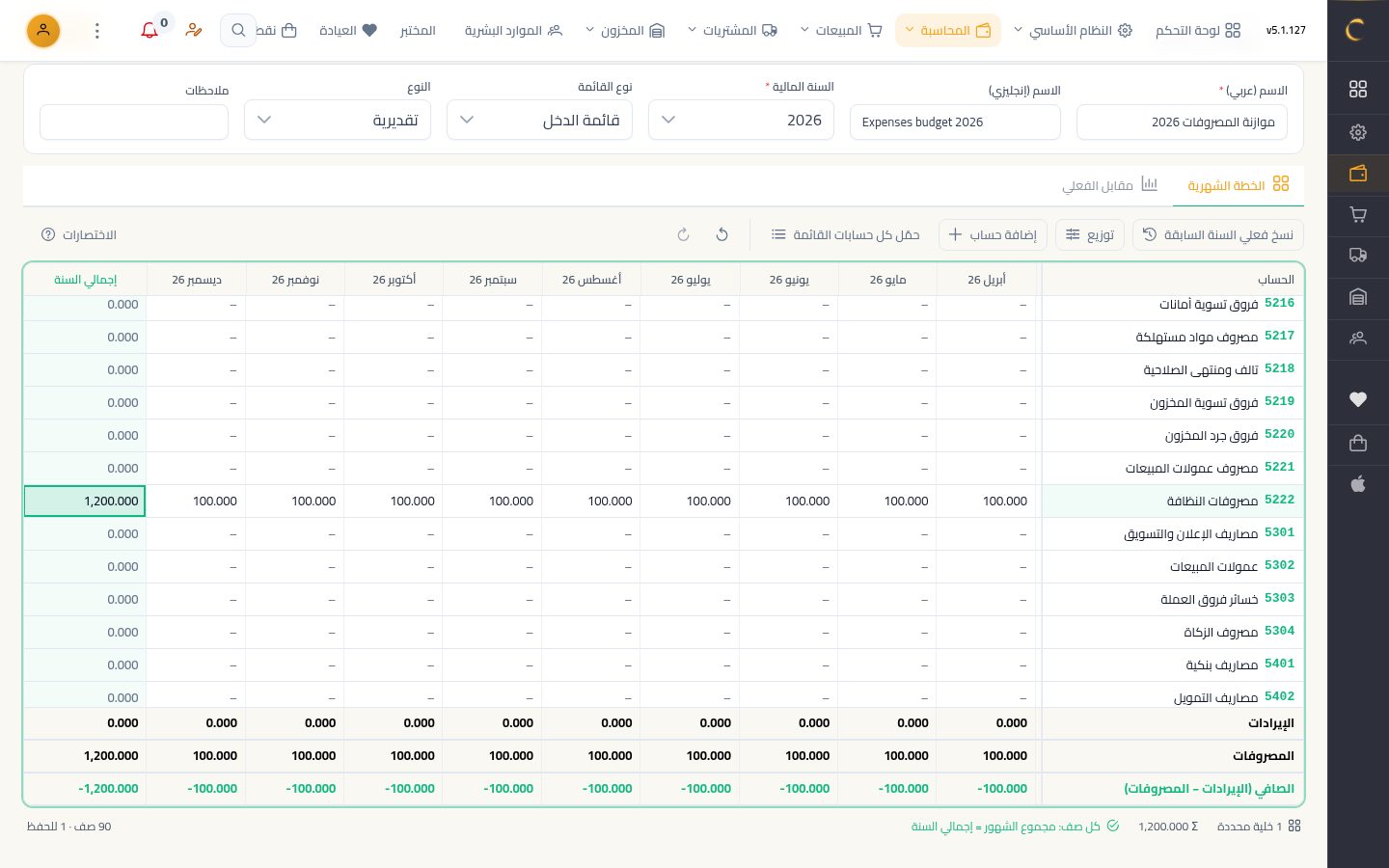Viewport: 1389px width, 868px height.
Task: Expand the المحاسبة accounting menu
Action: point(947,31)
